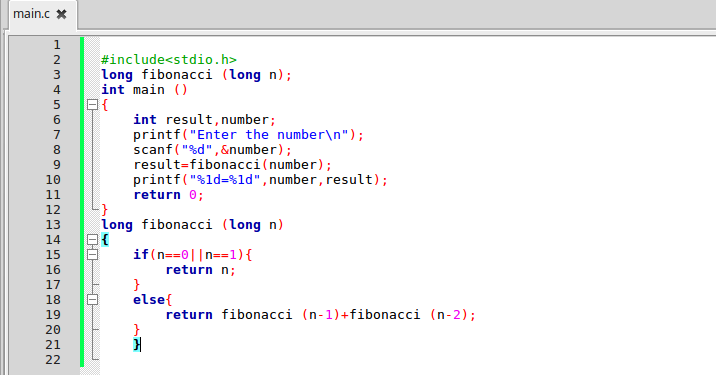Click line number 10 in the gutter
716x375 pixels.
coord(53,180)
